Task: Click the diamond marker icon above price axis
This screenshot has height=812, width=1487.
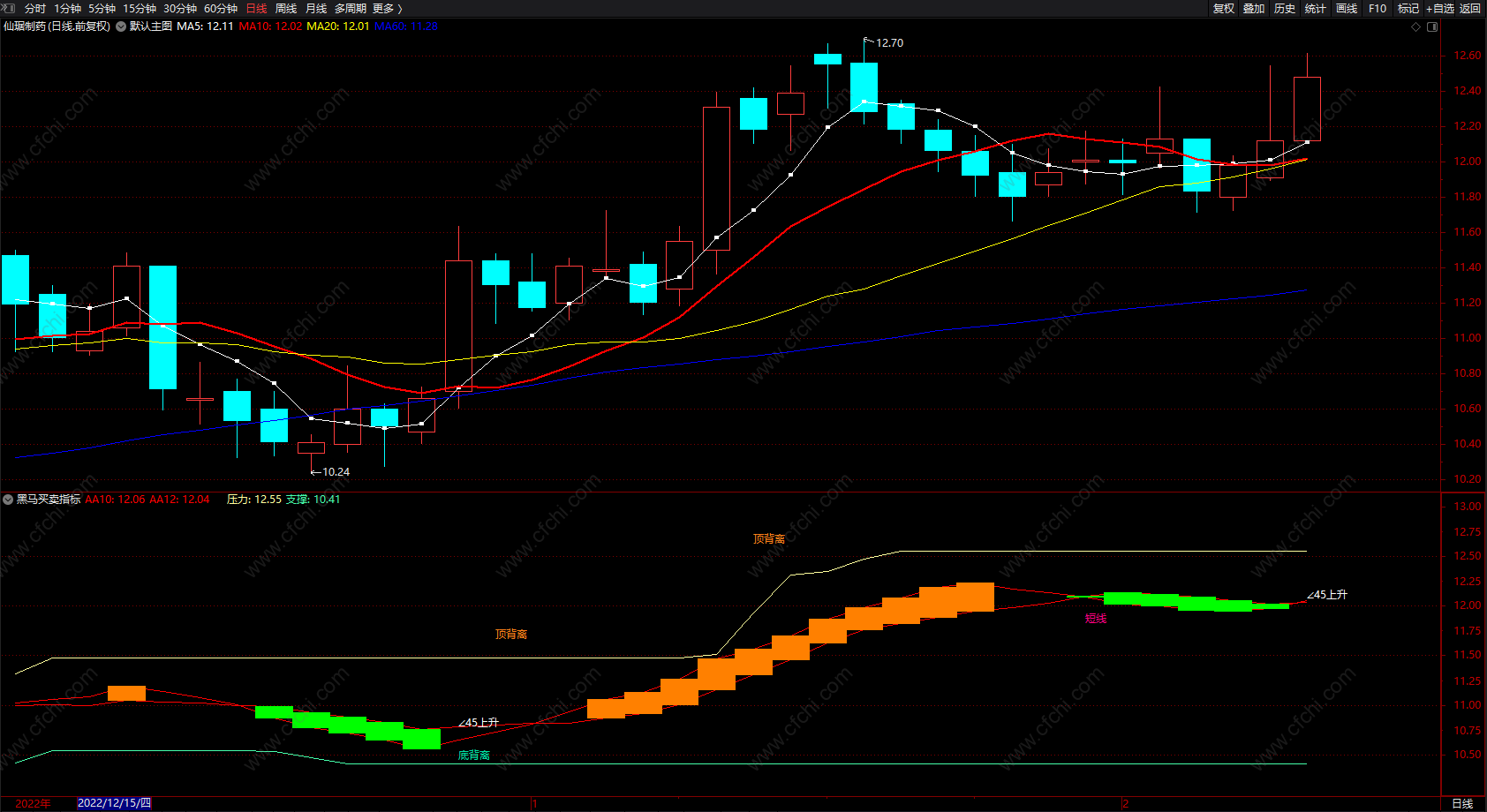Action: coord(1416,26)
